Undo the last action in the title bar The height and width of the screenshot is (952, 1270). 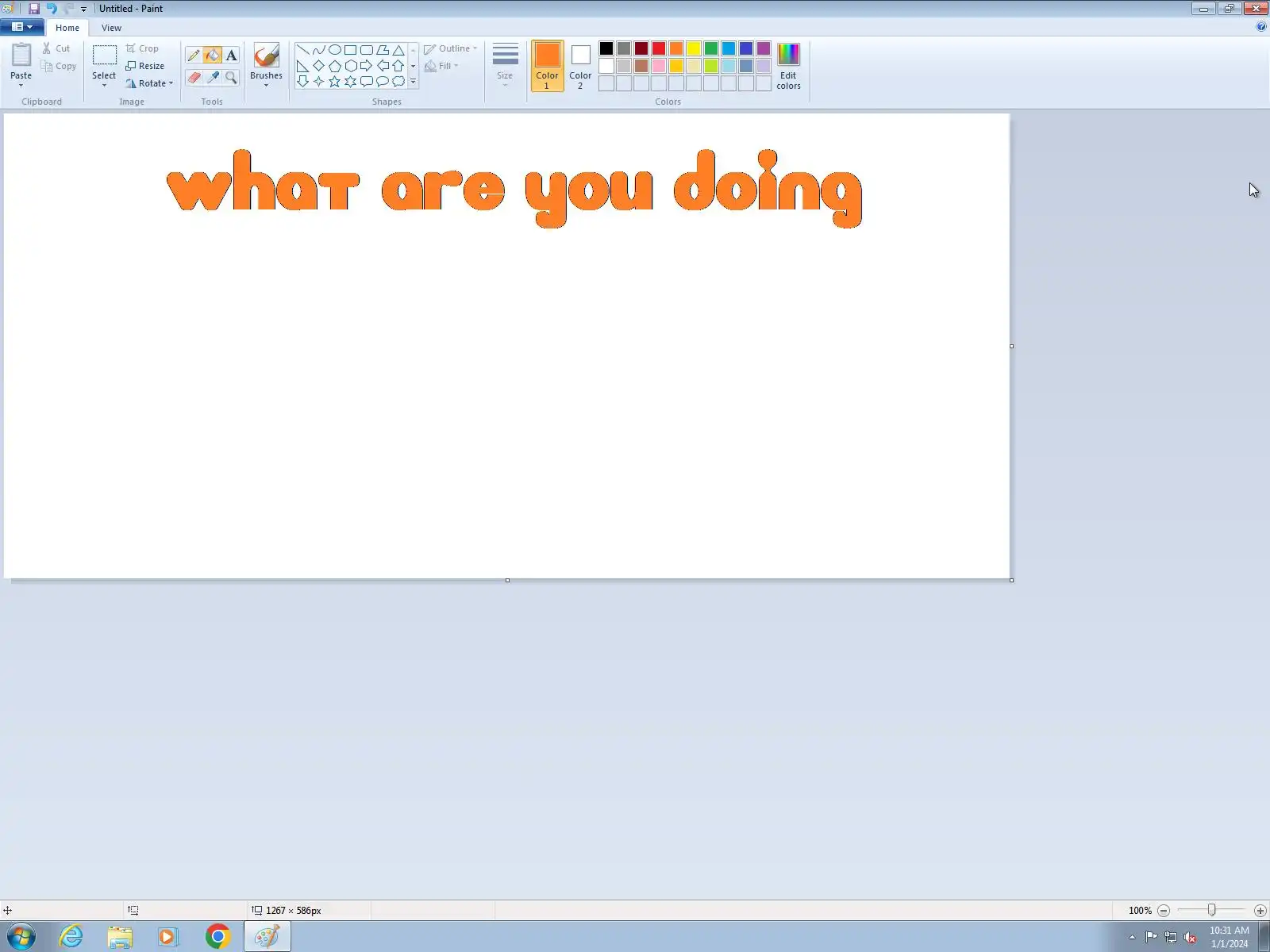[x=52, y=9]
